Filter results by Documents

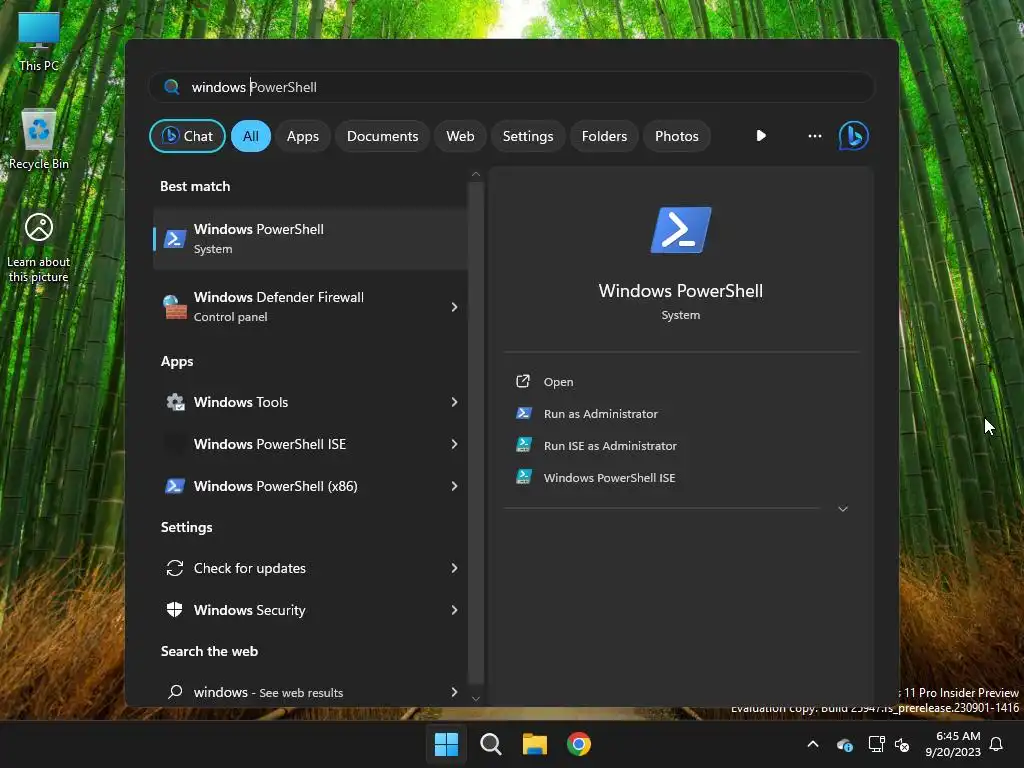click(x=383, y=136)
